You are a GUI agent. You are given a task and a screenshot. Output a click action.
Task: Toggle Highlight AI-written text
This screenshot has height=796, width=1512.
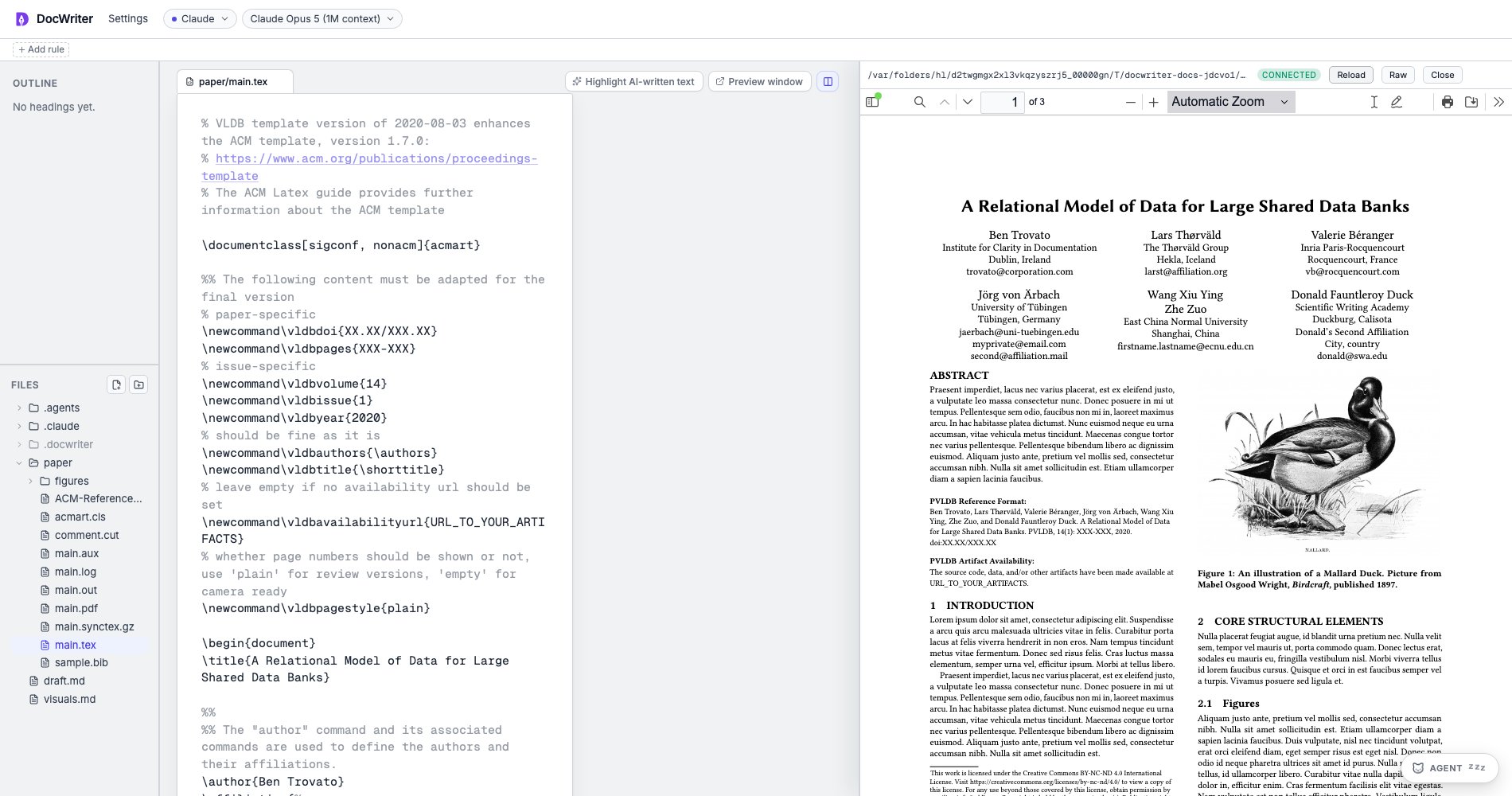[x=633, y=81]
